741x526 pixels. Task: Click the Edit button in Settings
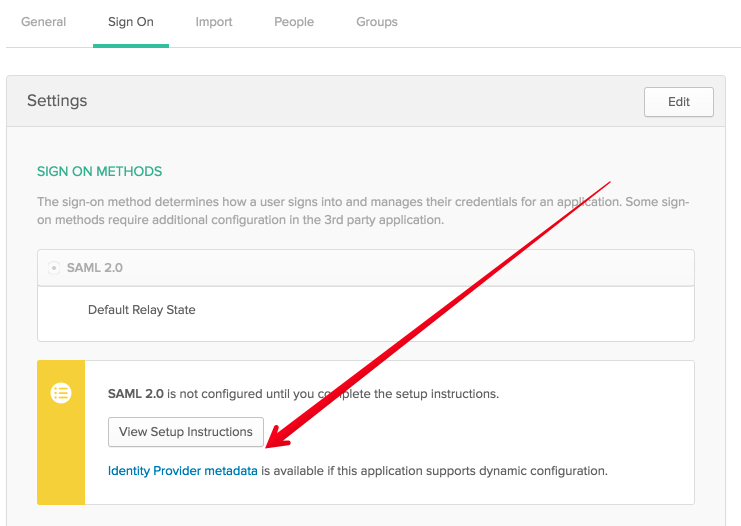tap(679, 102)
